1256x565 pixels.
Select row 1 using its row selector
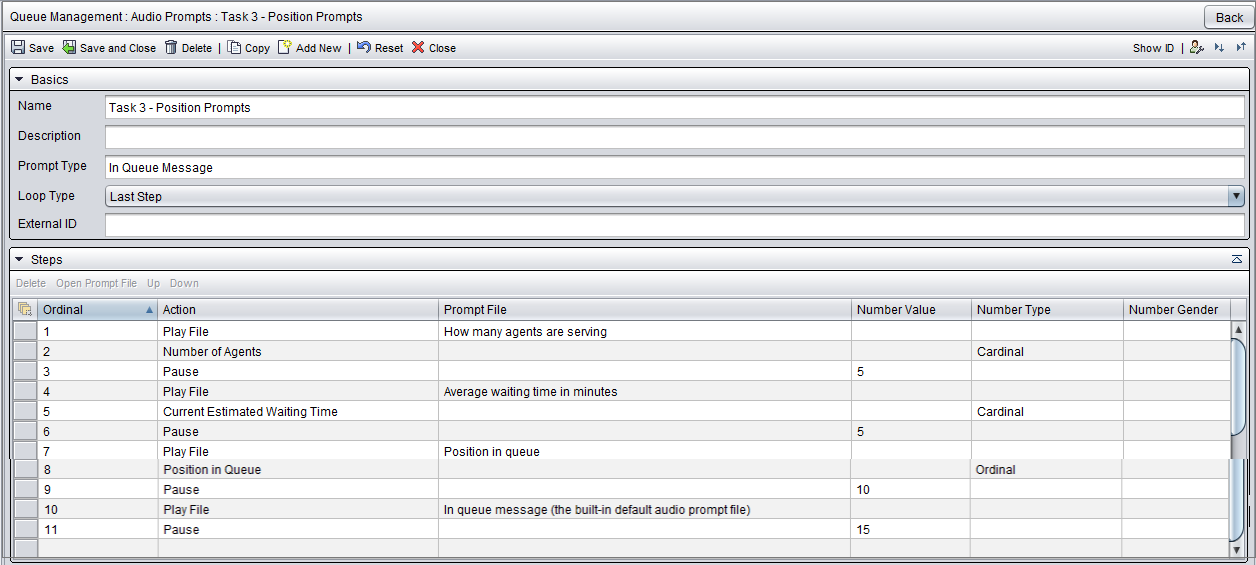tap(25, 331)
